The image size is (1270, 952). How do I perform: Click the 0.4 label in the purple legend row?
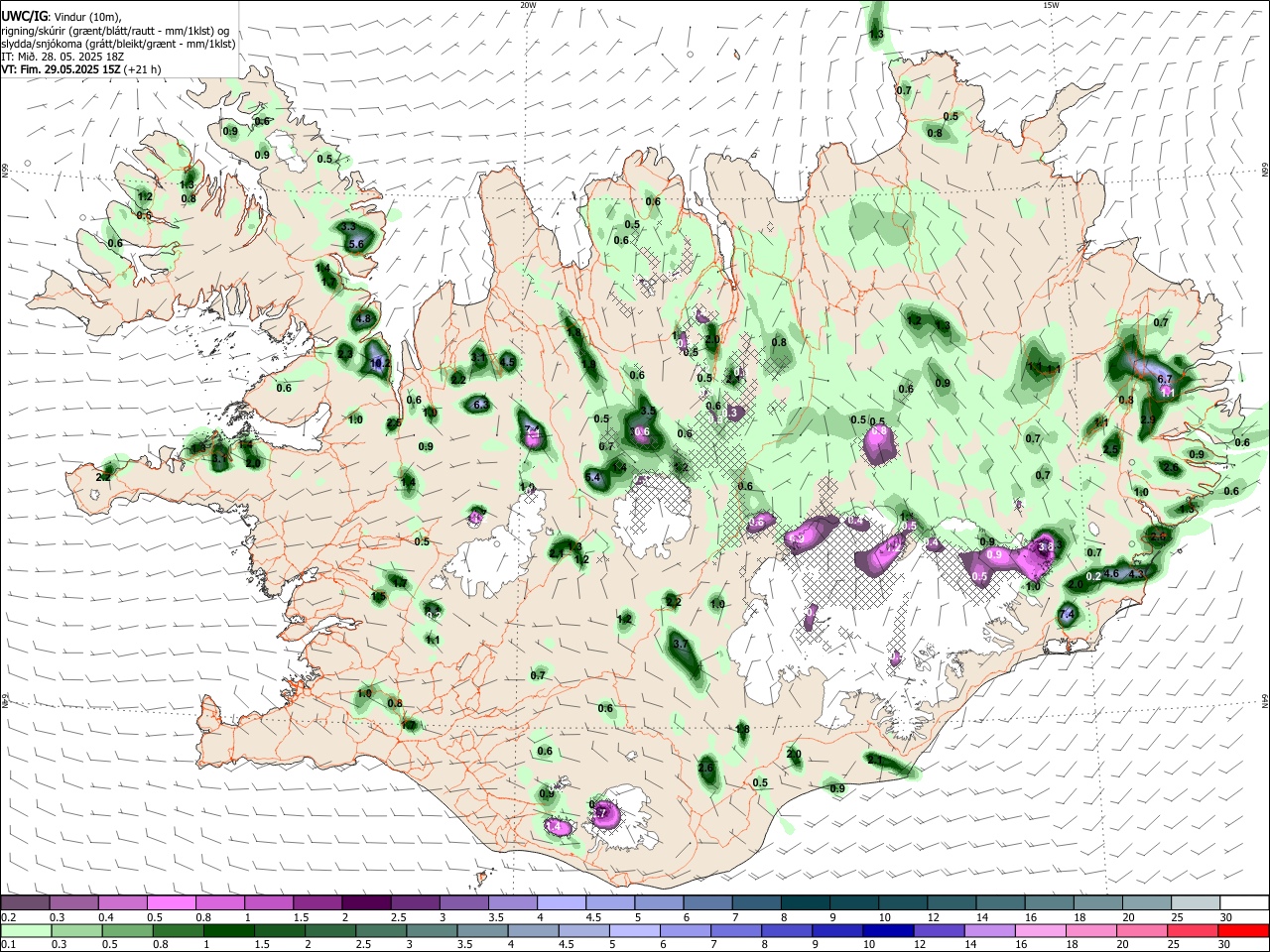tap(106, 917)
